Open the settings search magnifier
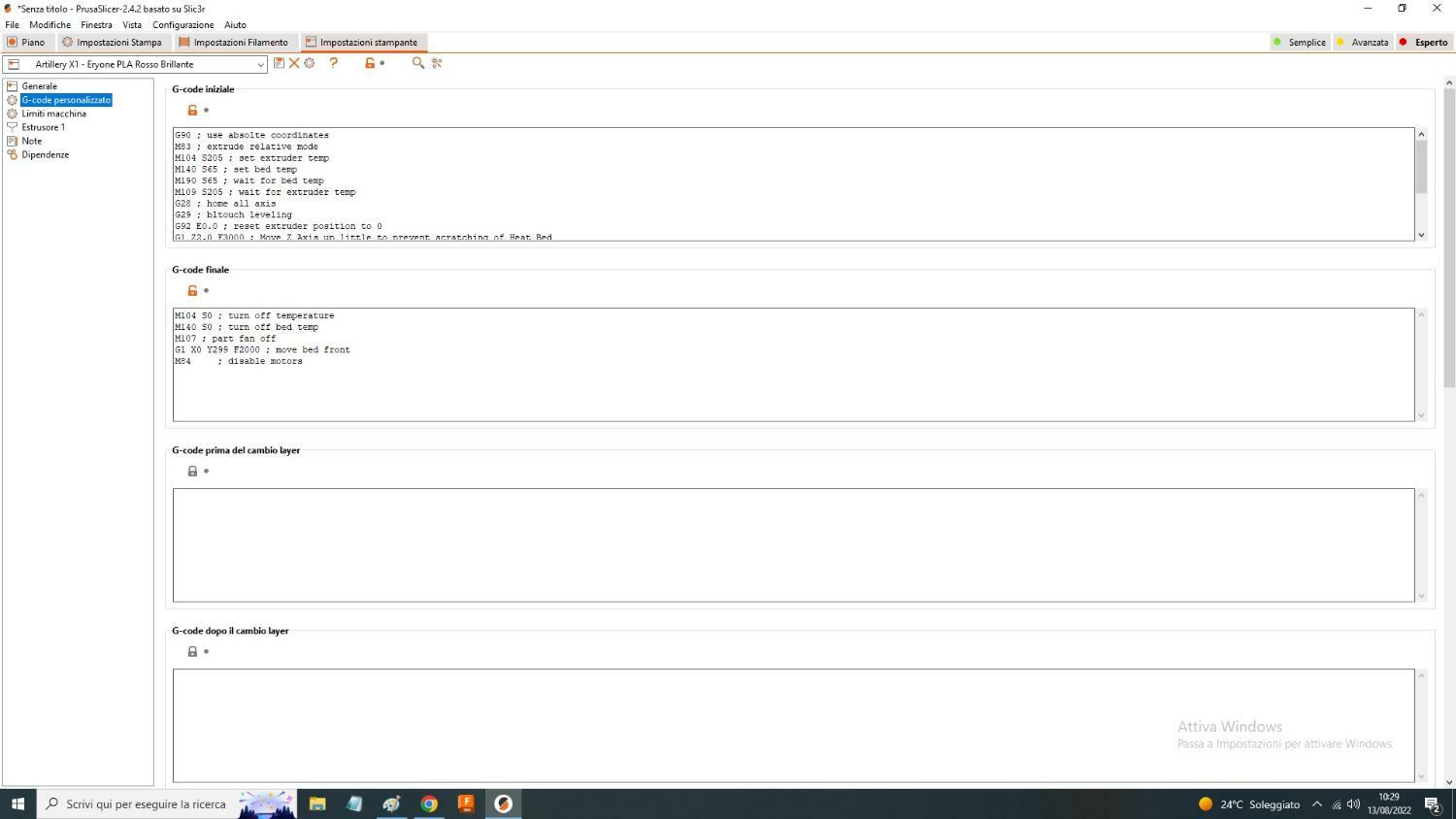The height and width of the screenshot is (819, 1456). (x=418, y=63)
